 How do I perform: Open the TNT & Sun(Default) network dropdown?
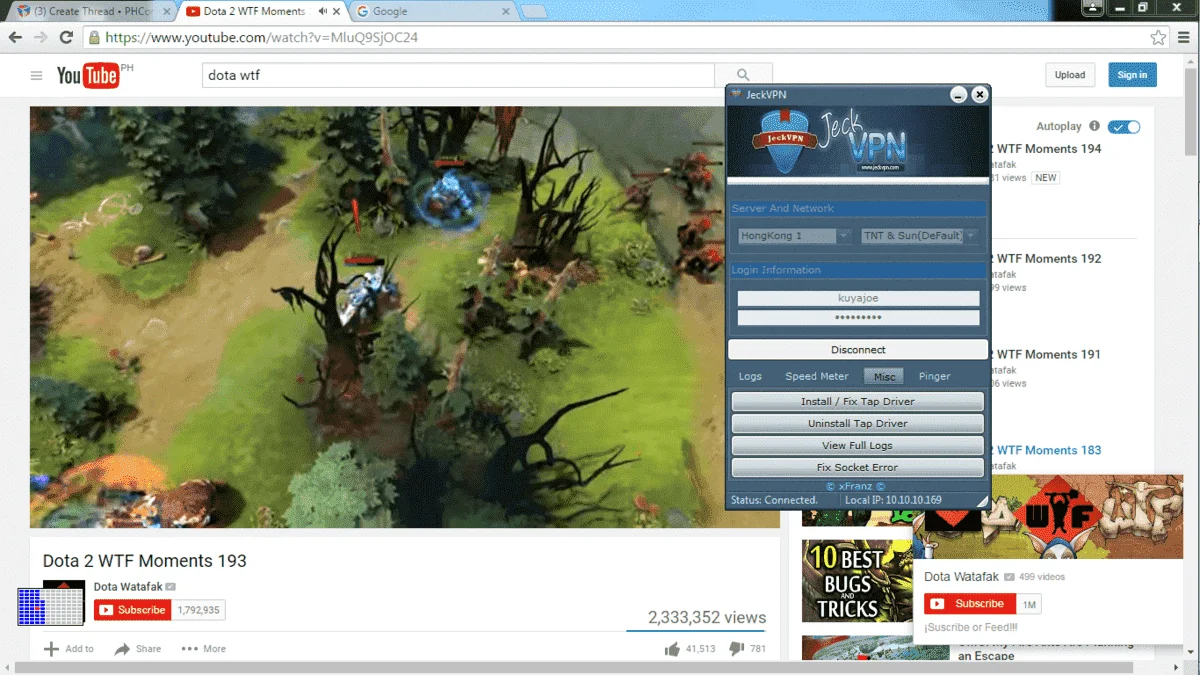(919, 236)
